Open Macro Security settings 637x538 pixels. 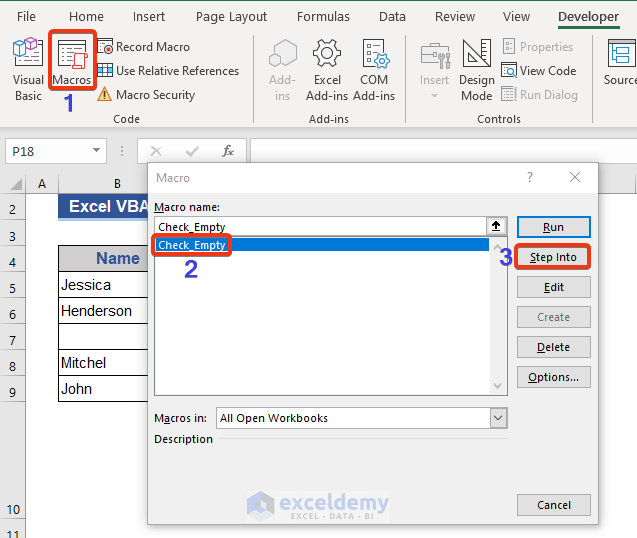pos(146,95)
